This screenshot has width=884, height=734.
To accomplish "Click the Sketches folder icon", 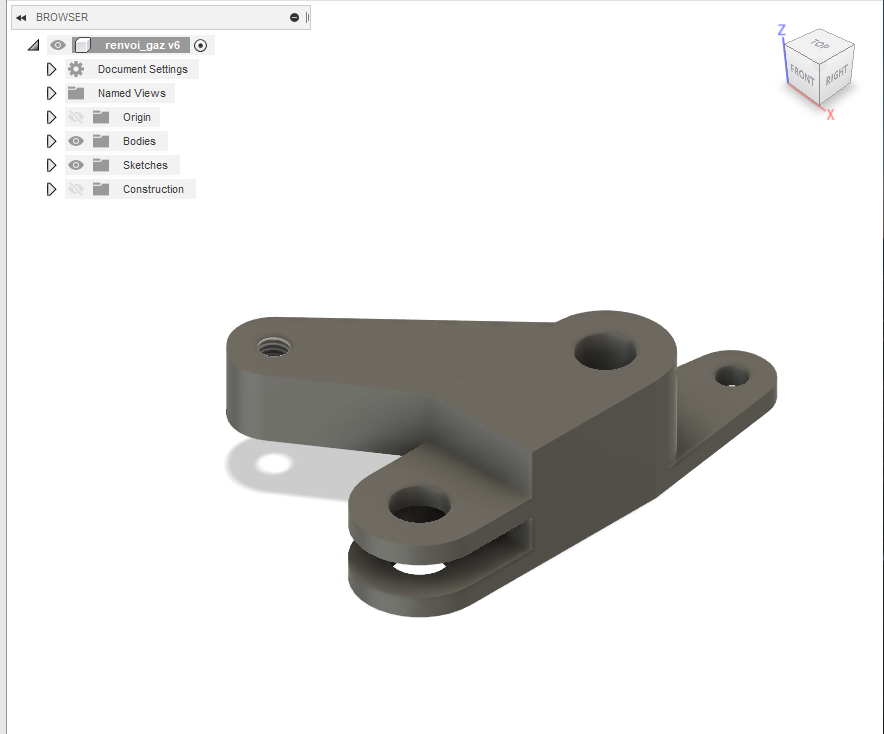I will (x=101, y=165).
